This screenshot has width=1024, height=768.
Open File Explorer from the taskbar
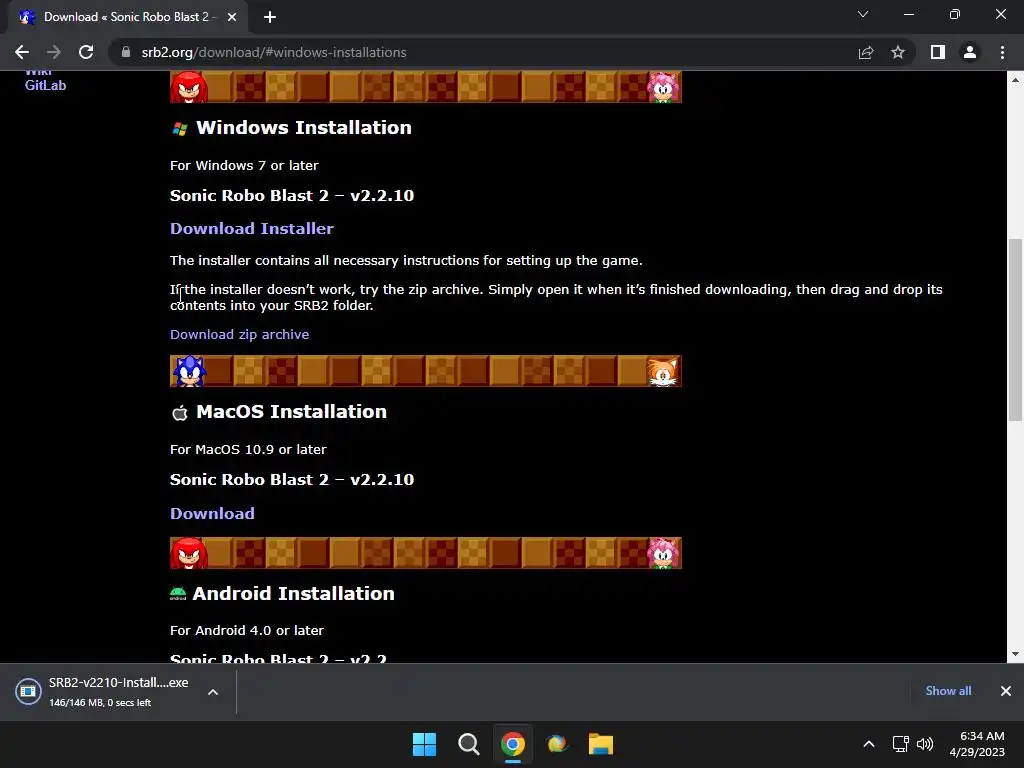(x=600, y=744)
